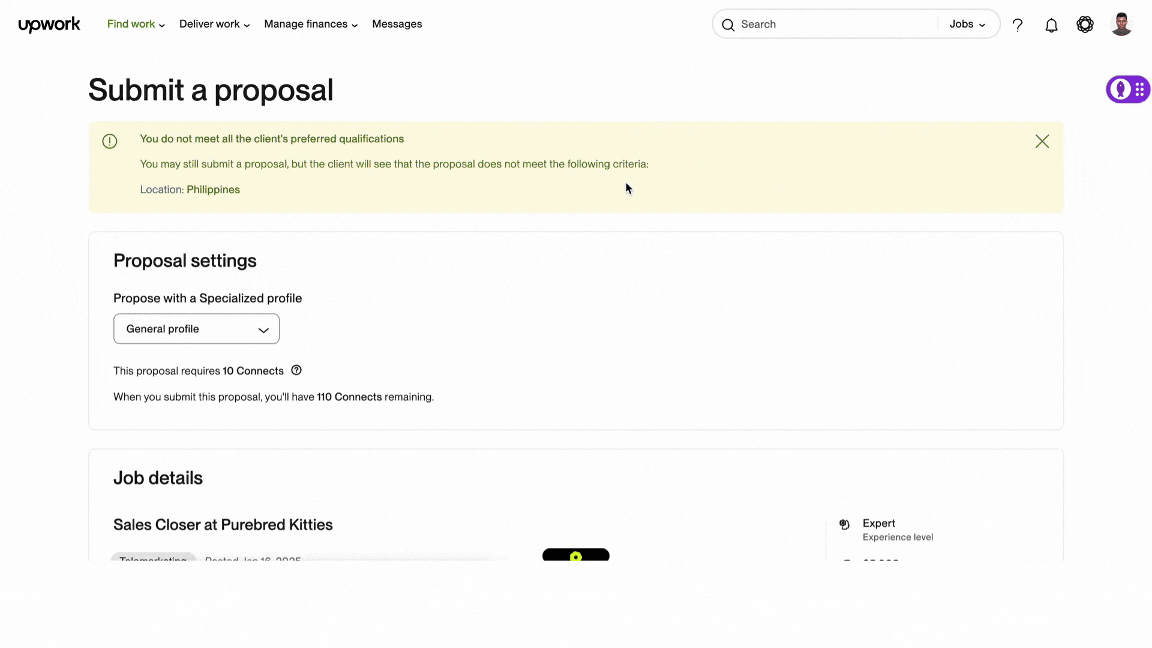Screen dimensions: 1152x648
Task: Click the Connects question mark tooltip
Action: pos(296,370)
